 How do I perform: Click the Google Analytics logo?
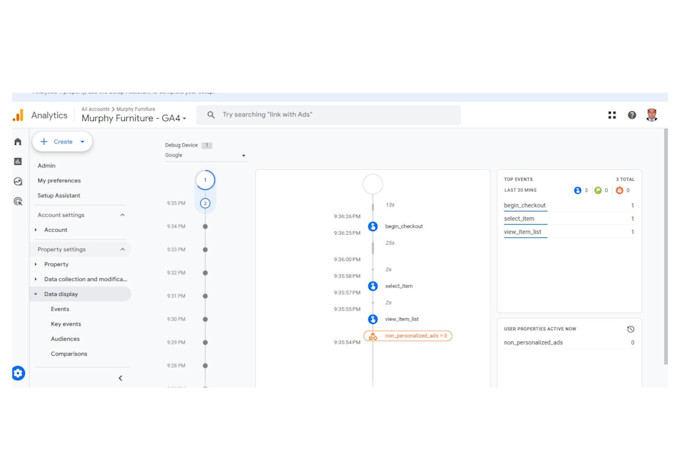point(18,115)
